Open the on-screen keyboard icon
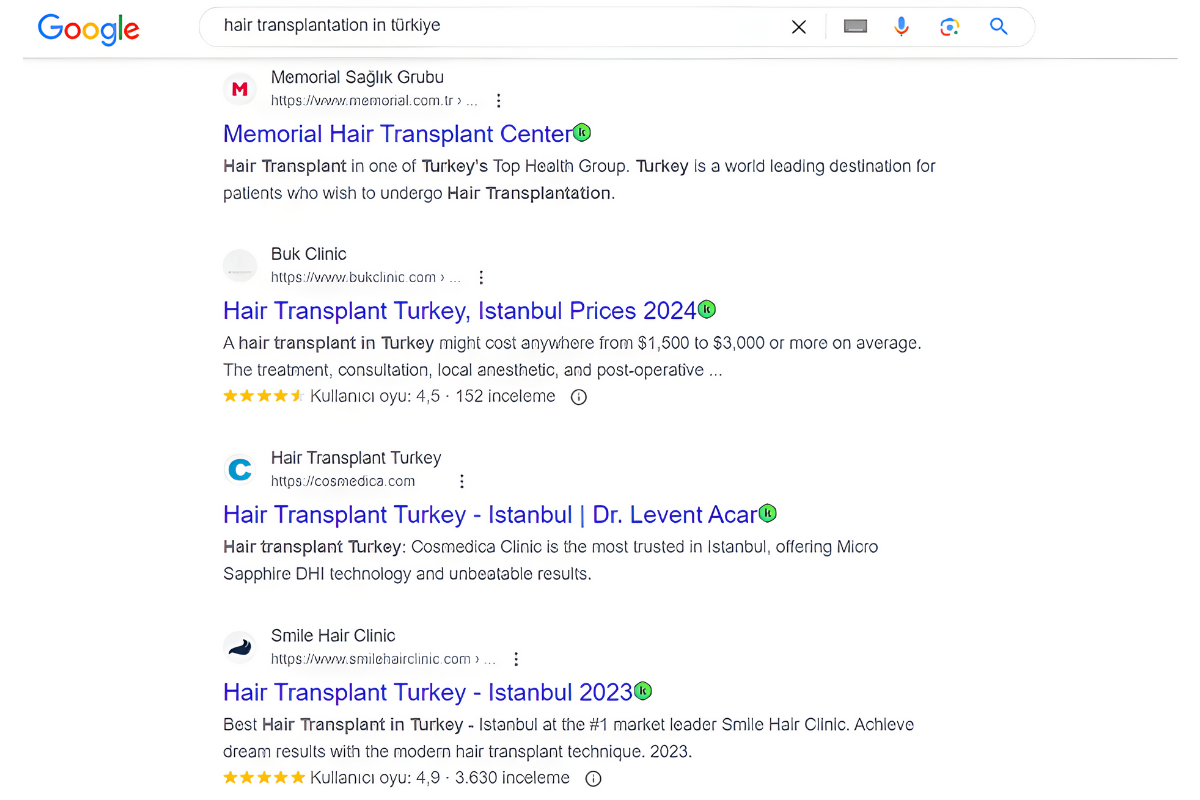Viewport: 1200px width, 800px height. (855, 27)
